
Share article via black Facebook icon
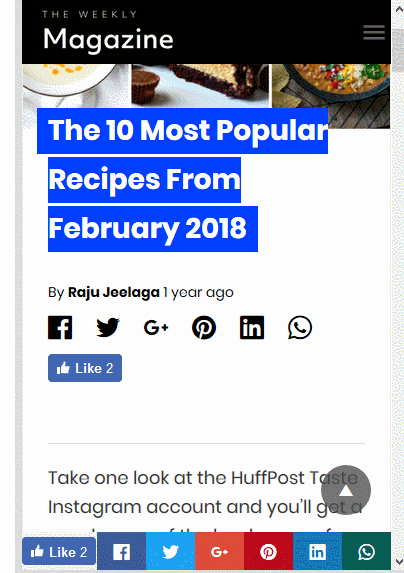60,327
